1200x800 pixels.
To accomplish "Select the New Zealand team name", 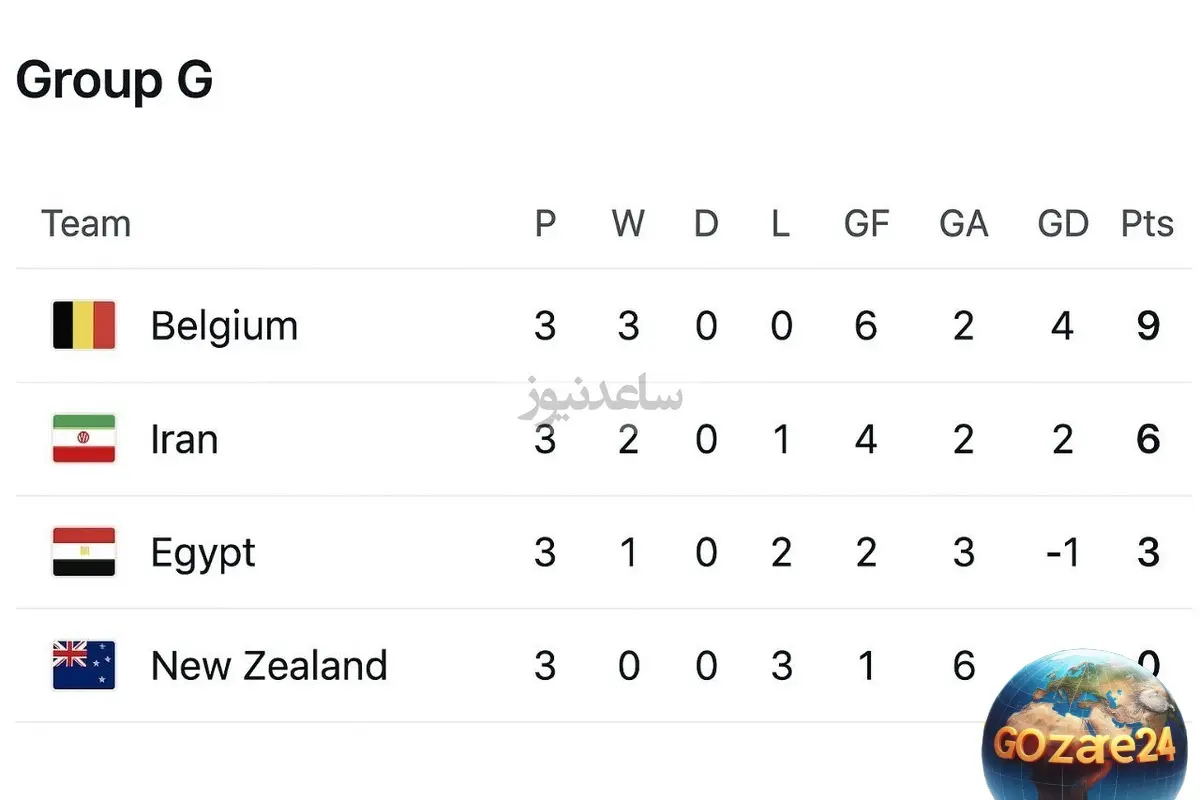I will tap(269, 665).
